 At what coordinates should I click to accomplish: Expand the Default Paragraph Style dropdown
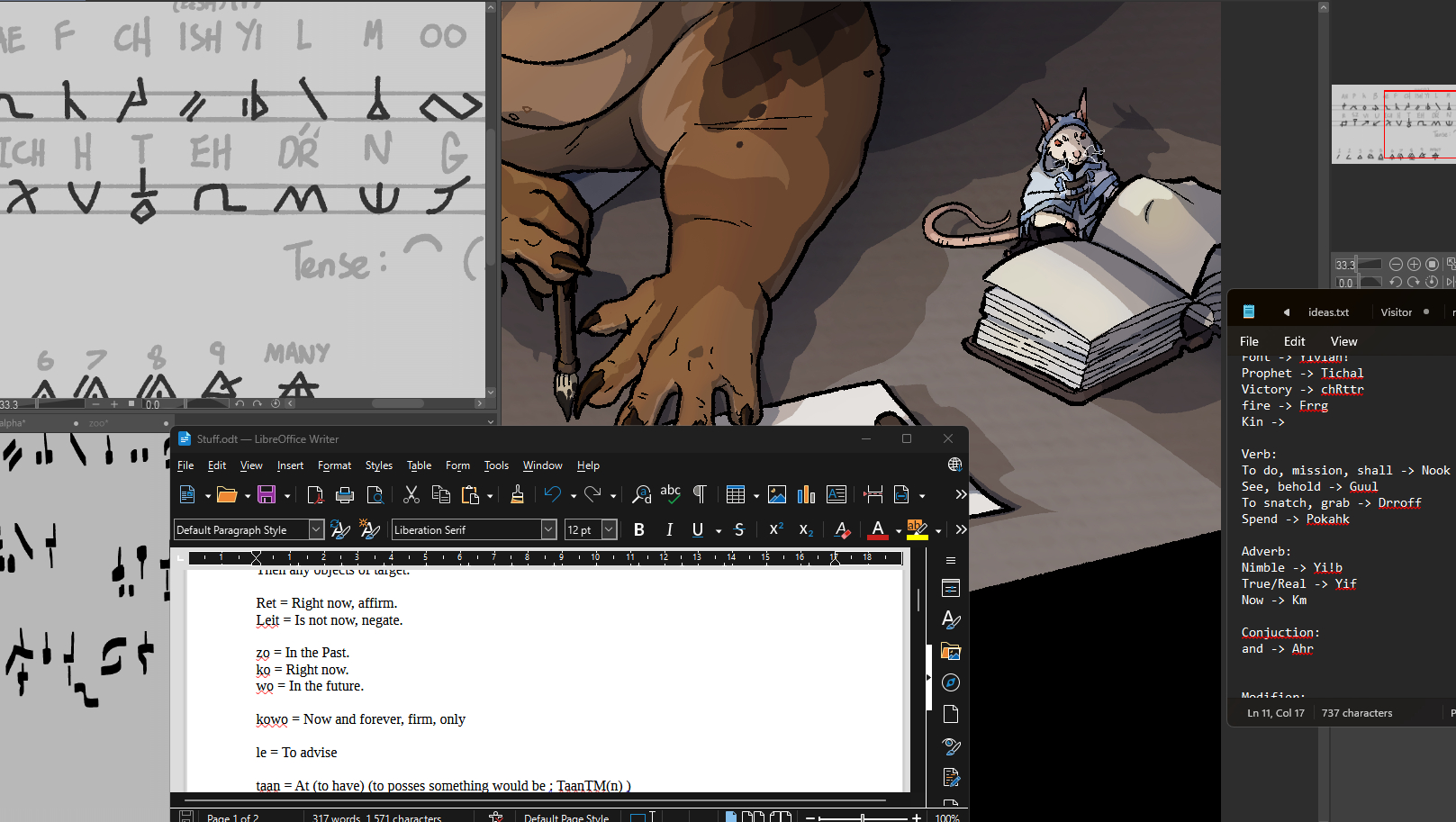(x=316, y=529)
